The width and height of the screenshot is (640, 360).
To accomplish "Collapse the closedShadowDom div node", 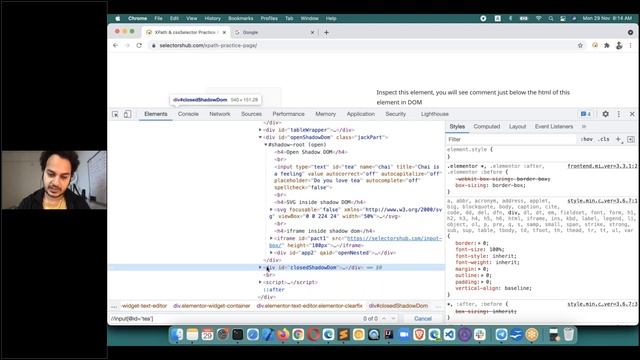I will 260,267.
